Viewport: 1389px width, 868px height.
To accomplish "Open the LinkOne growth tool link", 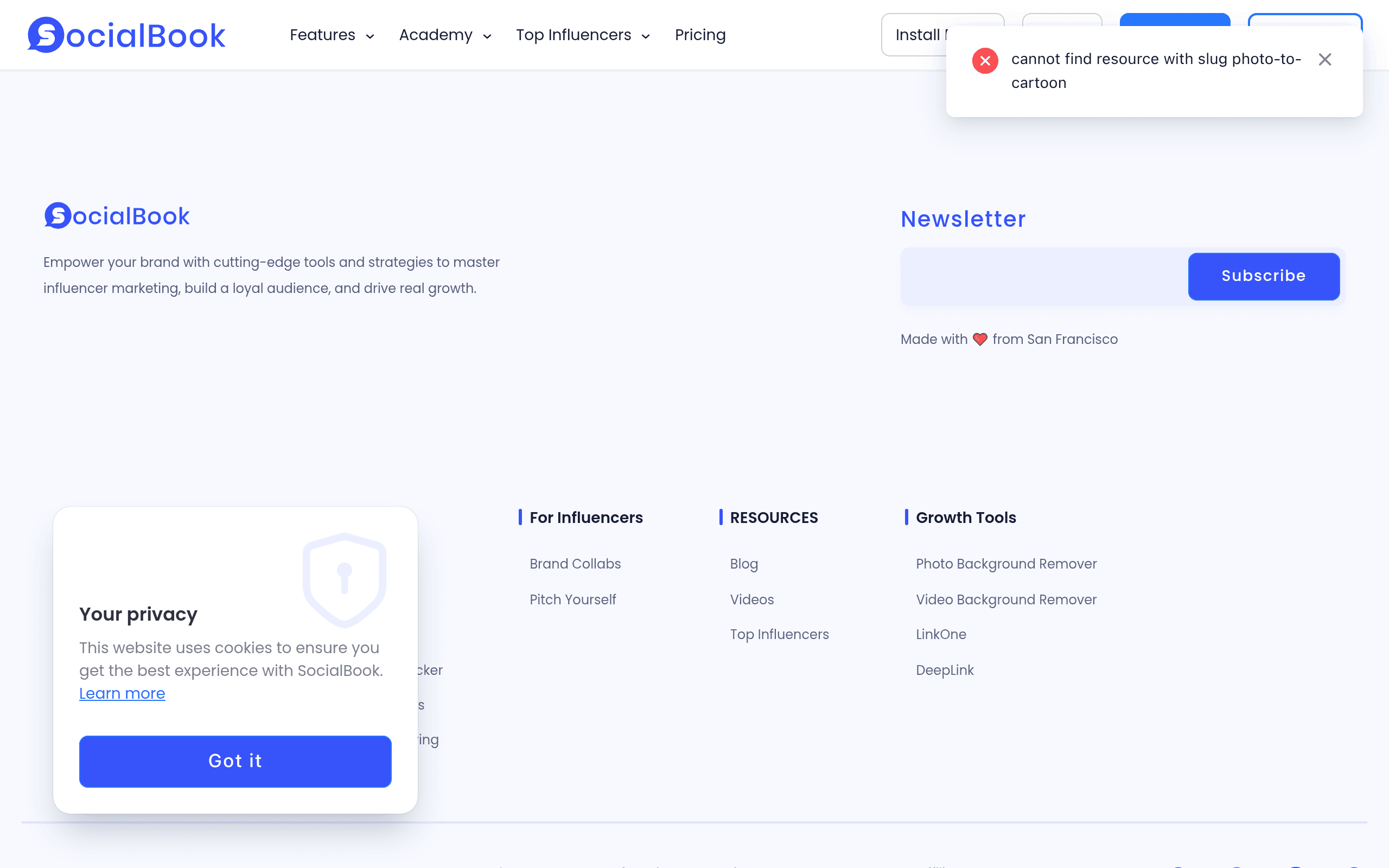I will pos(941,634).
